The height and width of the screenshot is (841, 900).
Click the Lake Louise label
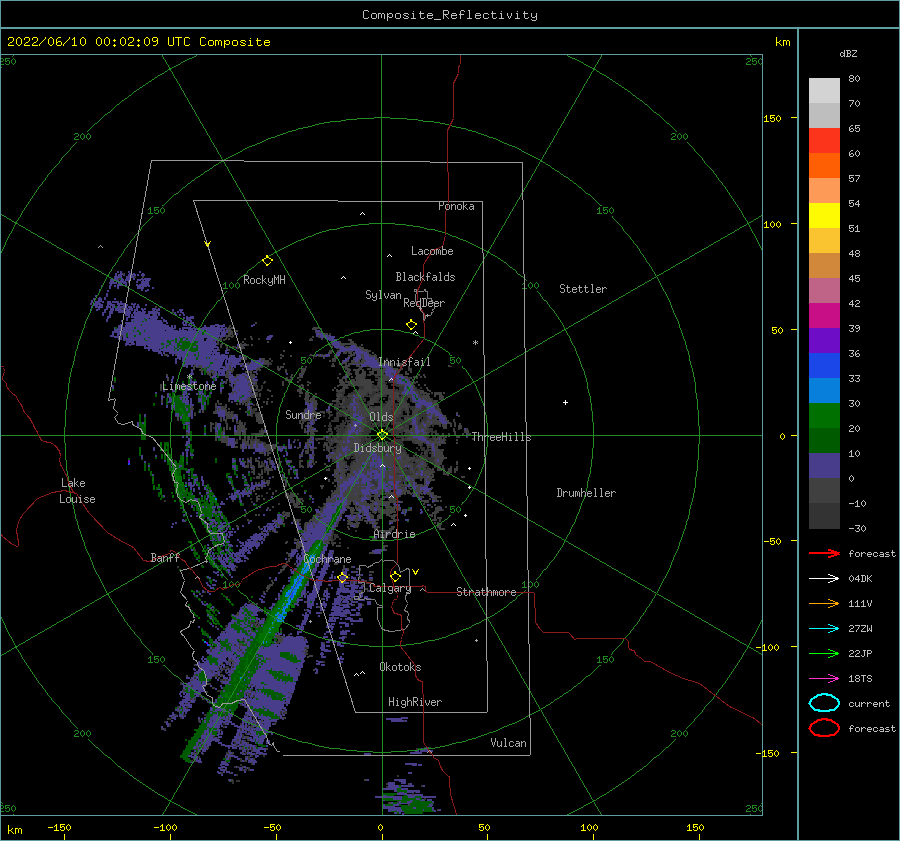(x=77, y=491)
